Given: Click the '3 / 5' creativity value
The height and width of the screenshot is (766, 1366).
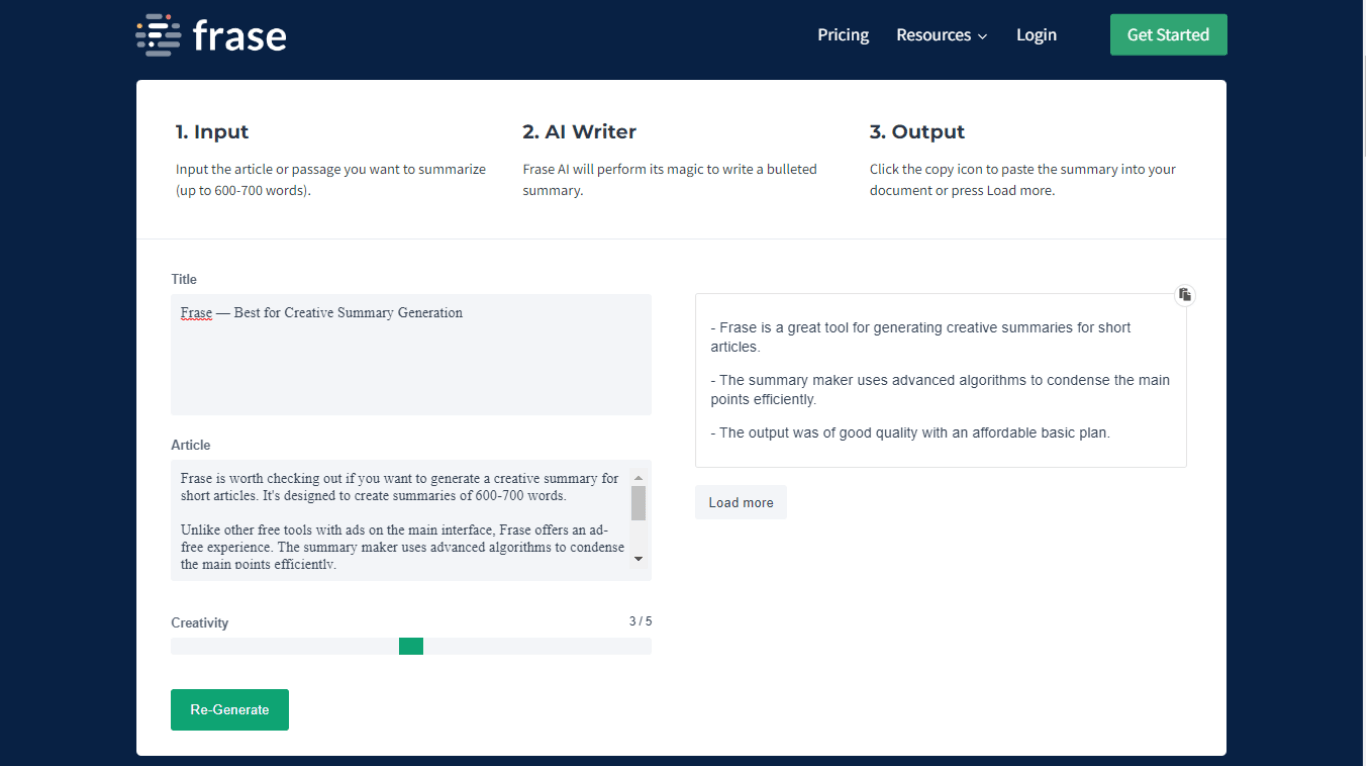Looking at the screenshot, I should (x=640, y=622).
